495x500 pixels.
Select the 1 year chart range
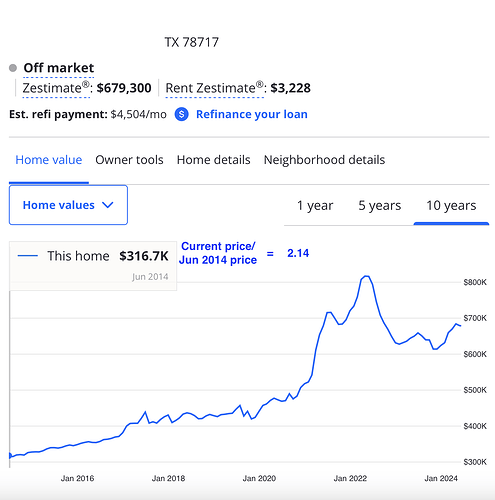coord(315,205)
